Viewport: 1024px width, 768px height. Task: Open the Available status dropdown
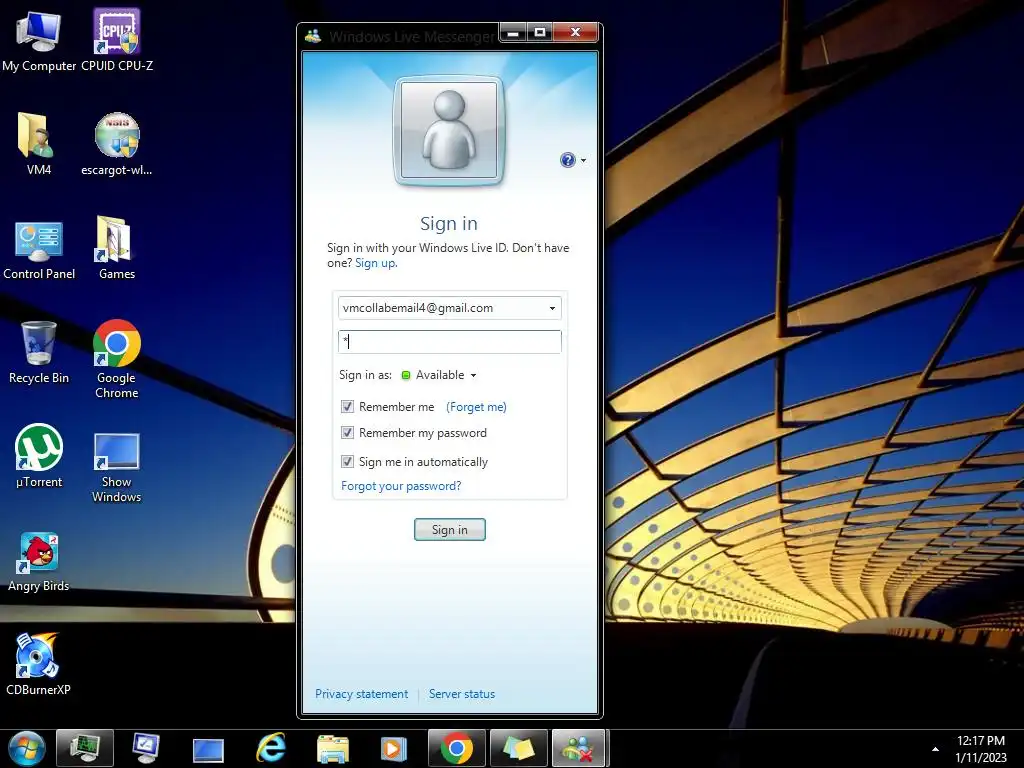click(439, 375)
